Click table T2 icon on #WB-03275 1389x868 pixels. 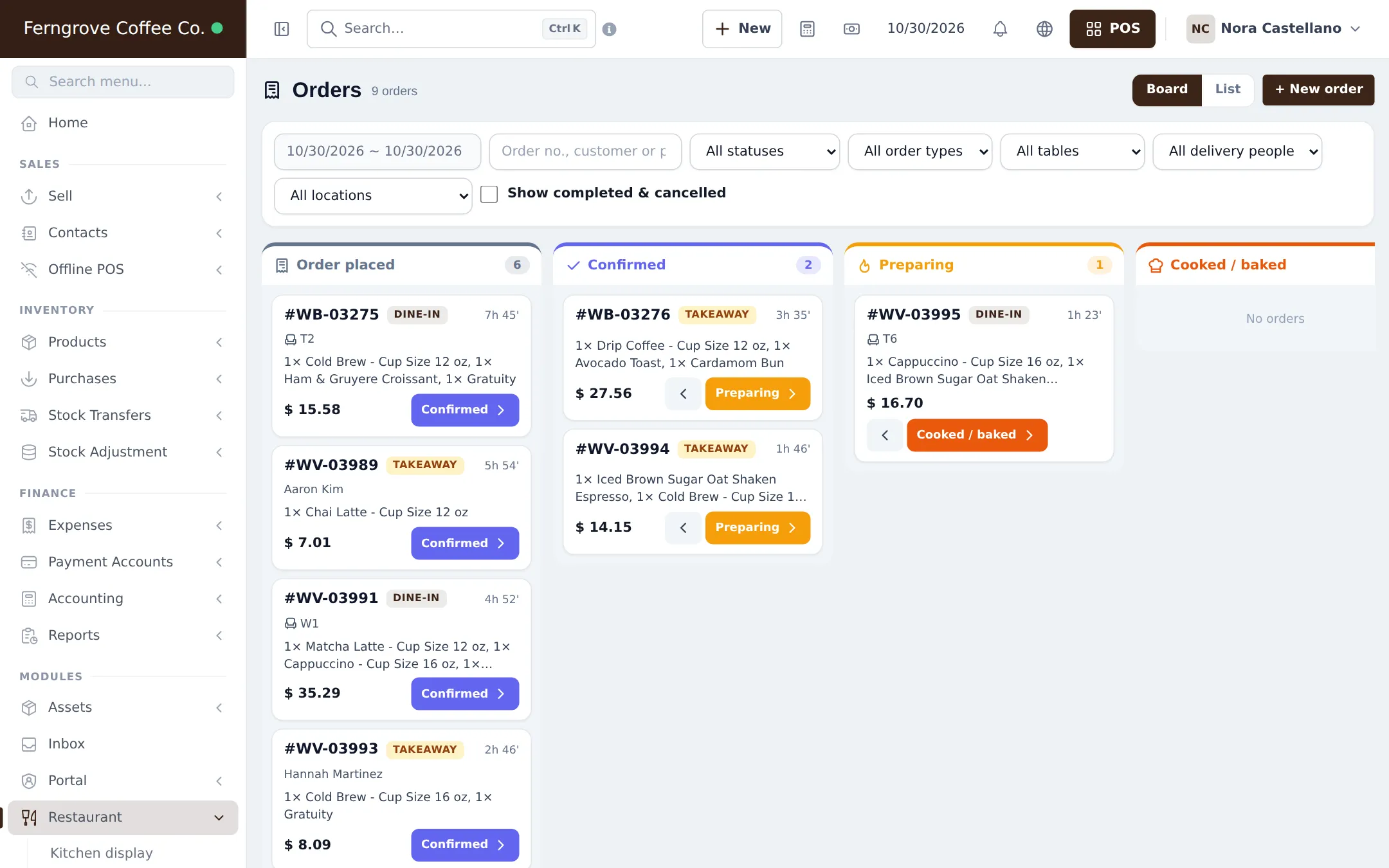coord(291,339)
